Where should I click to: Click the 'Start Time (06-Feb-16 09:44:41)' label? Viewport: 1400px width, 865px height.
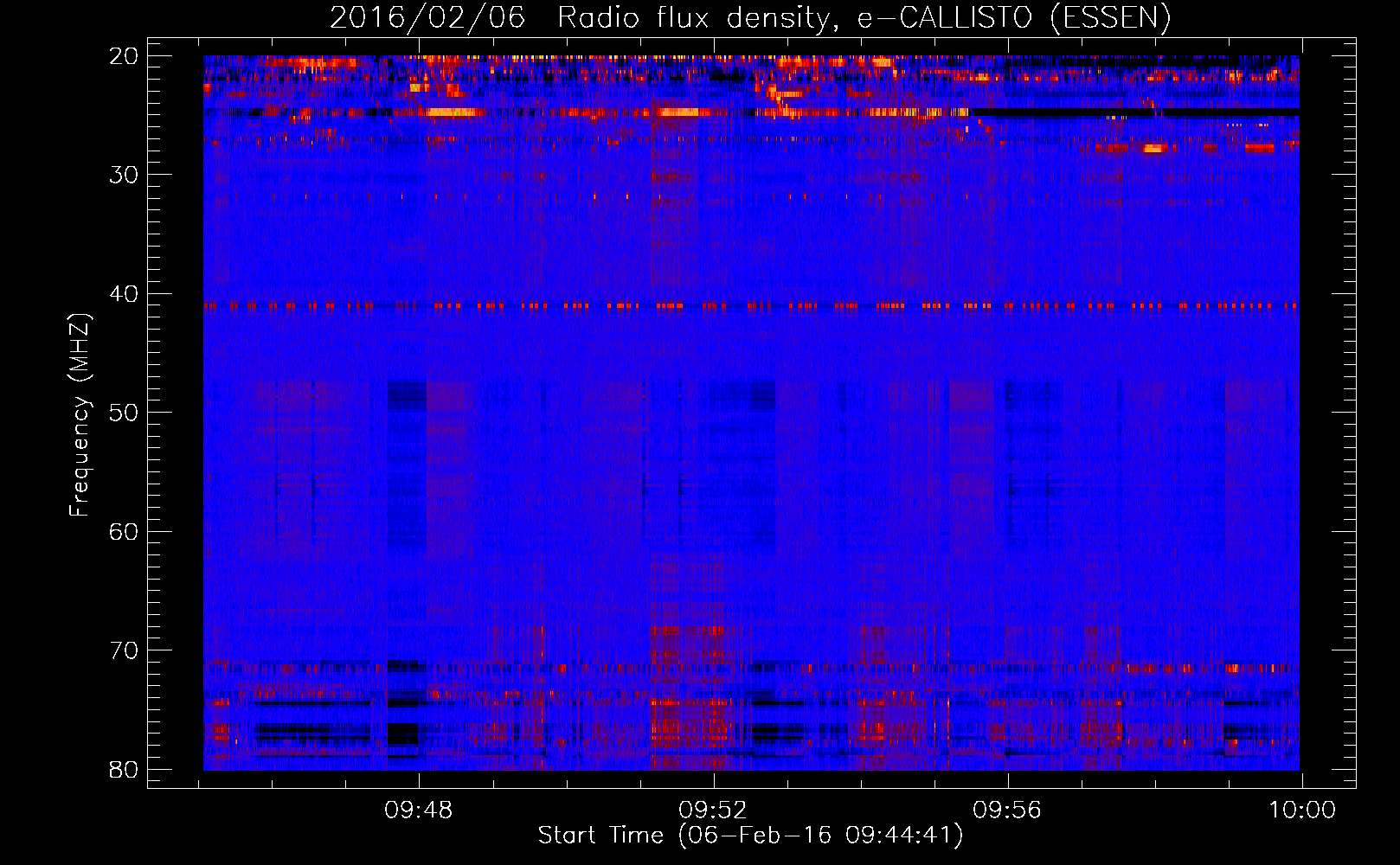750,836
